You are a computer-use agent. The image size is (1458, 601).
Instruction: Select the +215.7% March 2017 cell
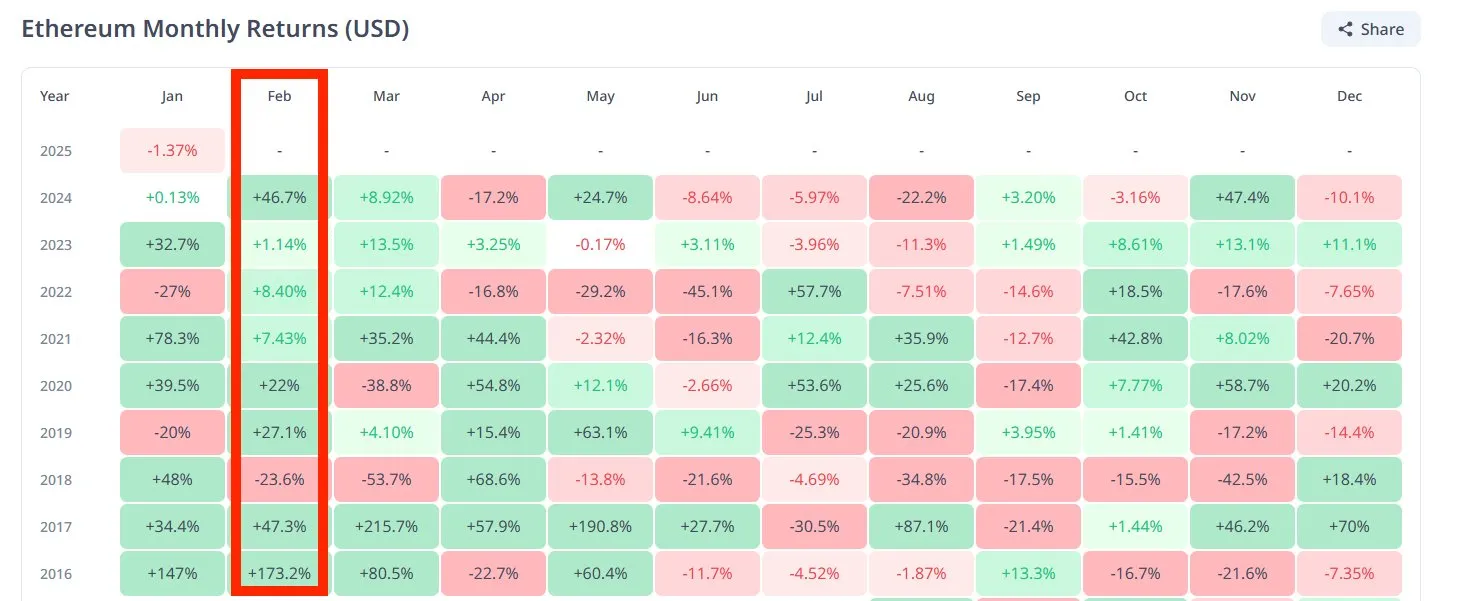tap(386, 526)
